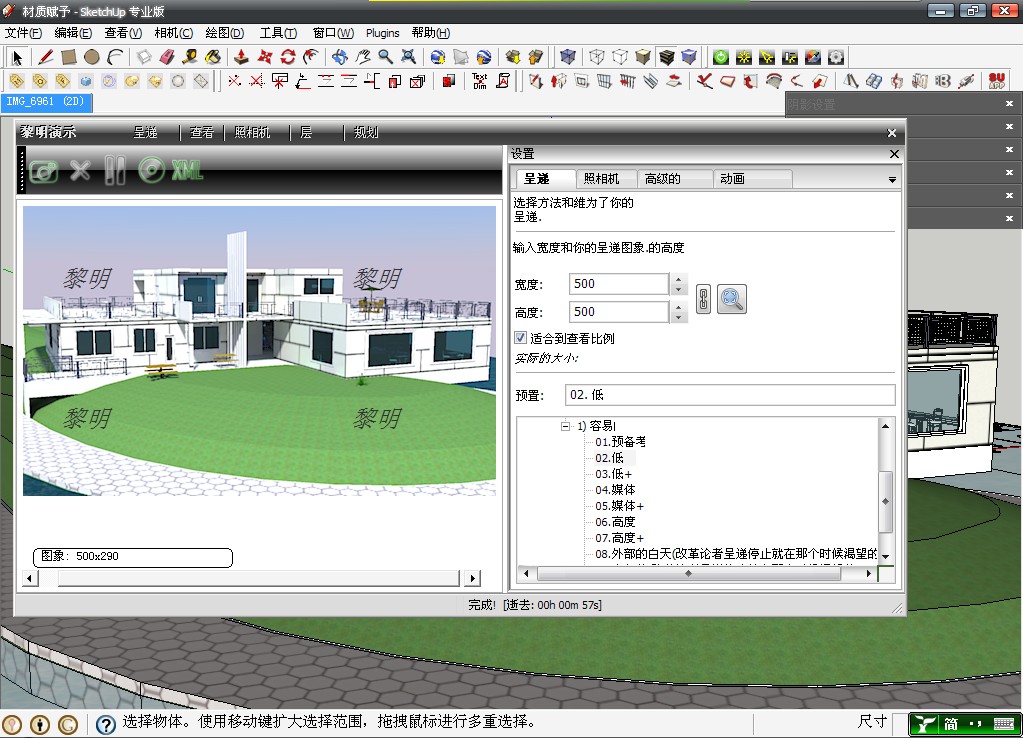This screenshot has height=738, width=1023.
Task: Select preset '04.媒体' in the tree
Action: click(615, 489)
